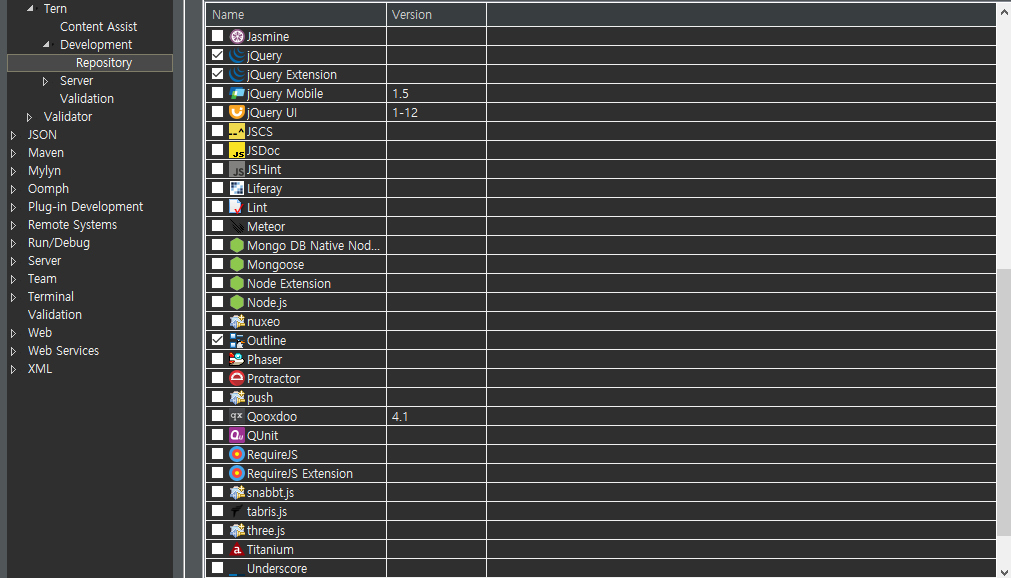Select Qooxdoo version cell 4.1
Viewport: 1011px width, 578px height.
point(437,417)
